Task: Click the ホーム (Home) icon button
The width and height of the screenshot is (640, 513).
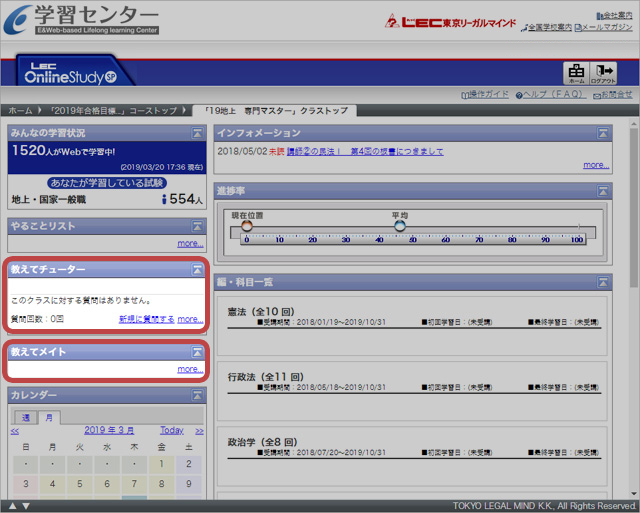Action: point(576,73)
